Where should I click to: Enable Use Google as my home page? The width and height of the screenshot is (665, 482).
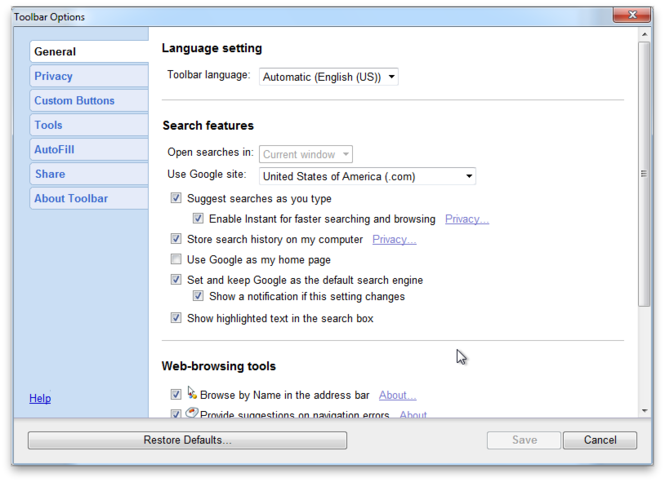tap(176, 259)
